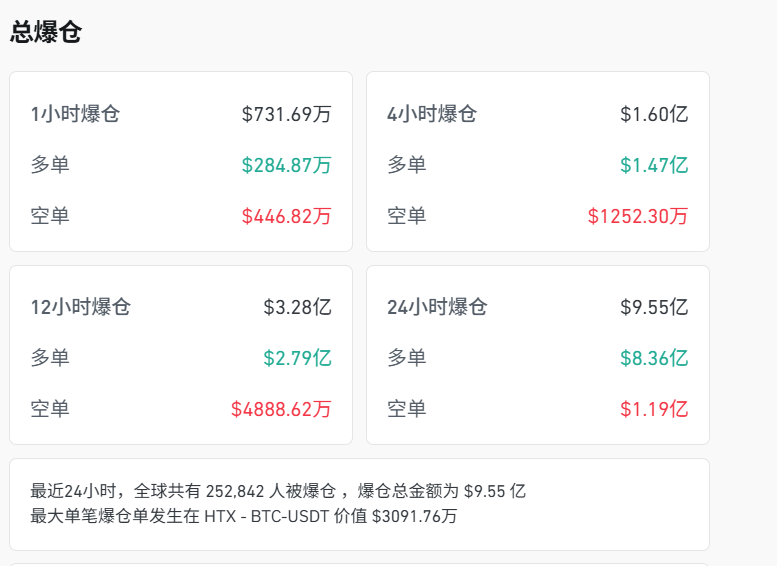Click 24-hour long value $8.36亿
777x566 pixels.
coord(654,358)
